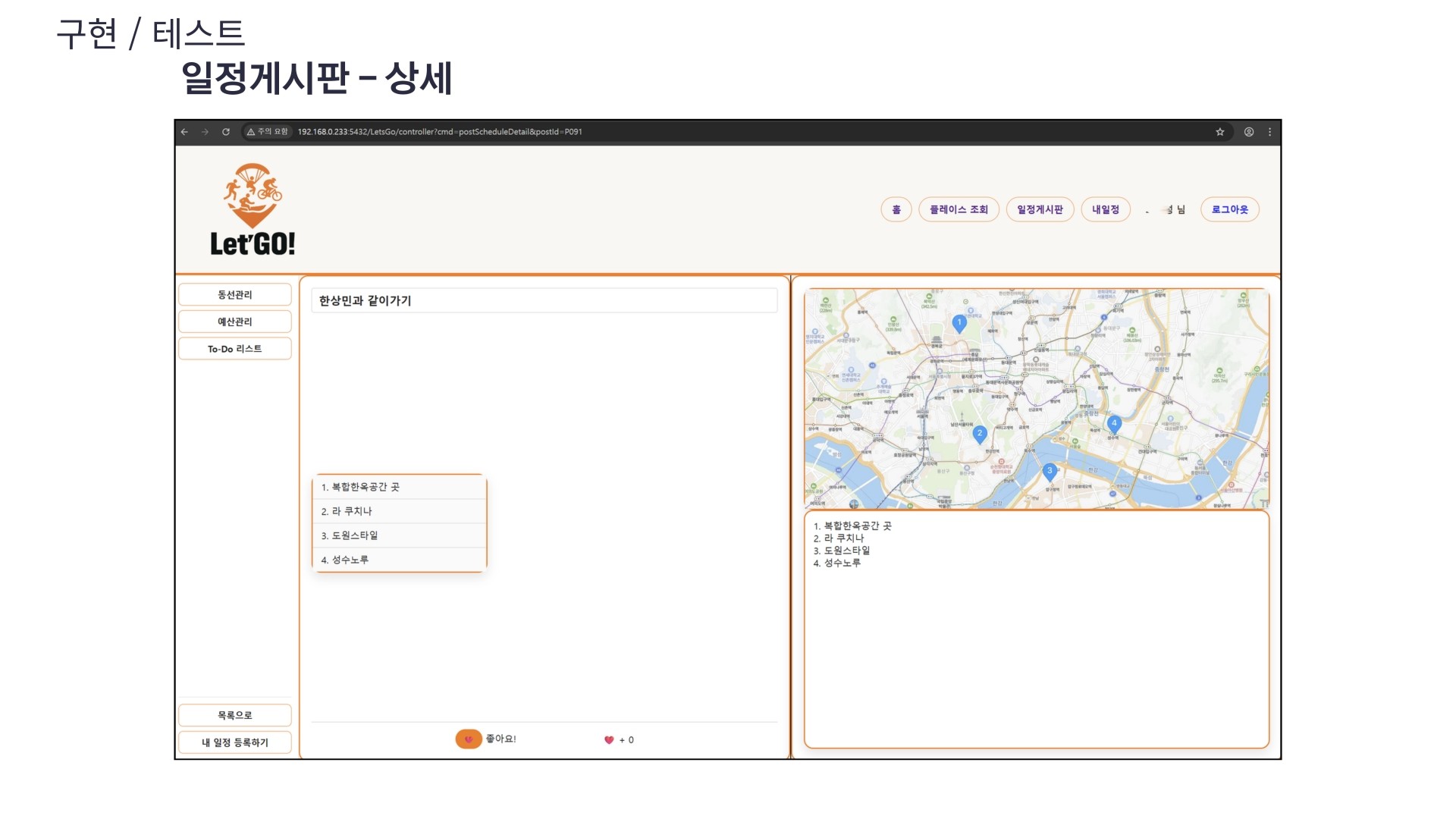Select To-Do 리스트 in the sidebar
This screenshot has width=1456, height=819.
tap(235, 349)
